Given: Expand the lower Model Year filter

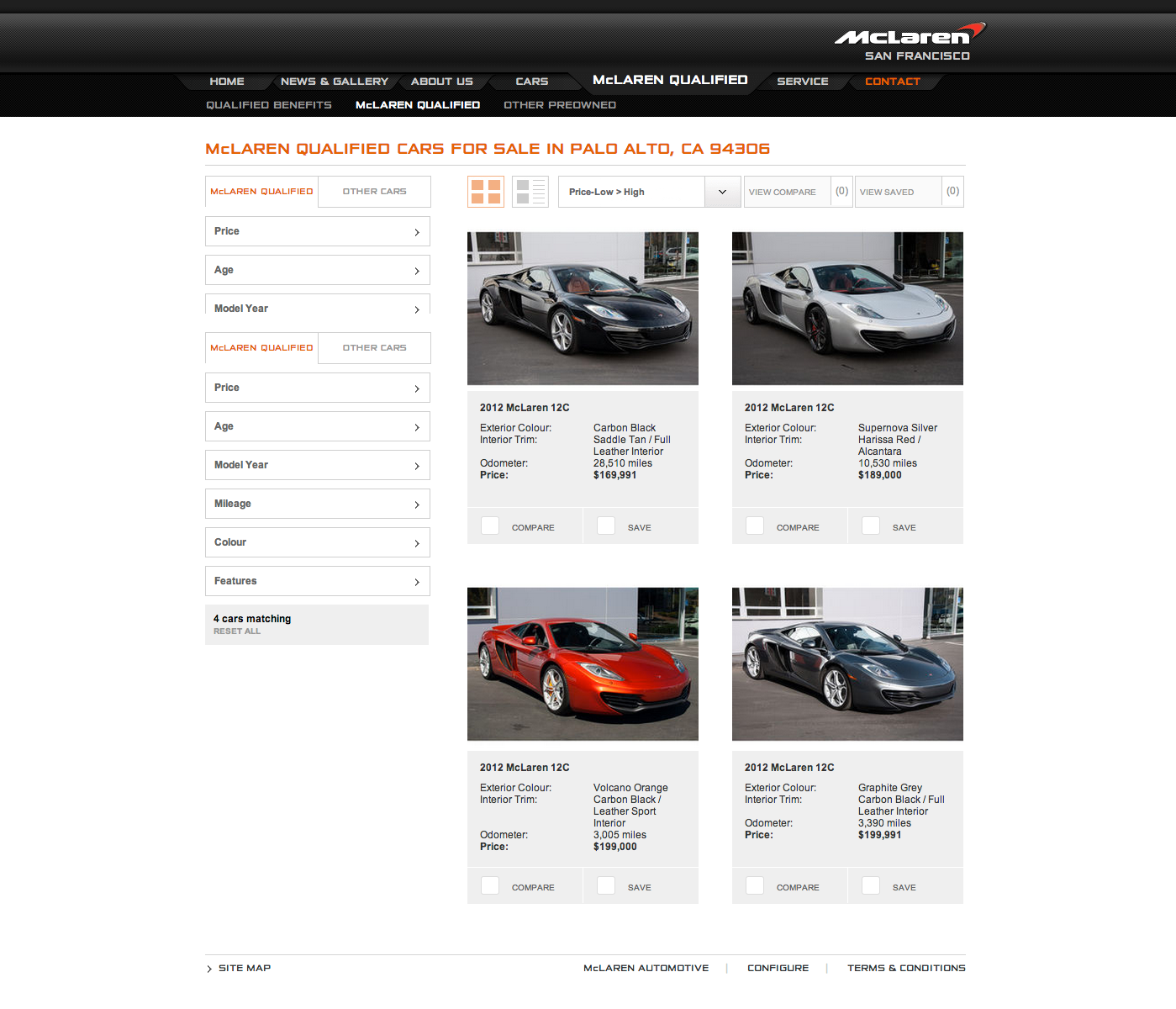Looking at the screenshot, I should 318,465.
